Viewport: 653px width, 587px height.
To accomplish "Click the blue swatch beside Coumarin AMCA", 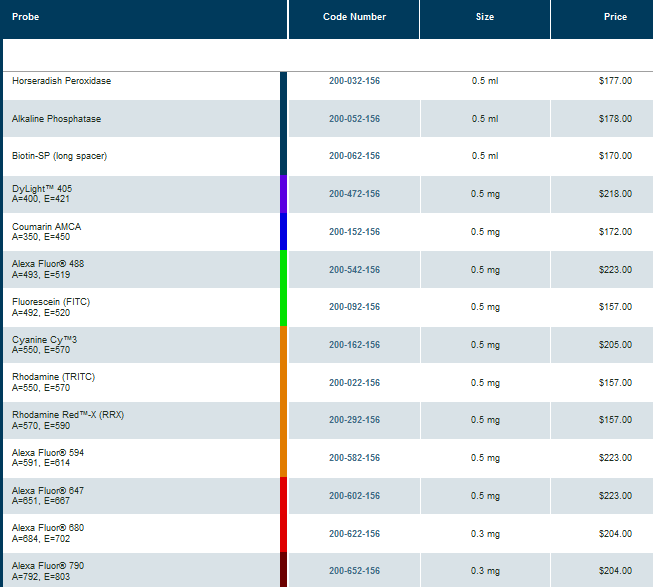I will [284, 232].
